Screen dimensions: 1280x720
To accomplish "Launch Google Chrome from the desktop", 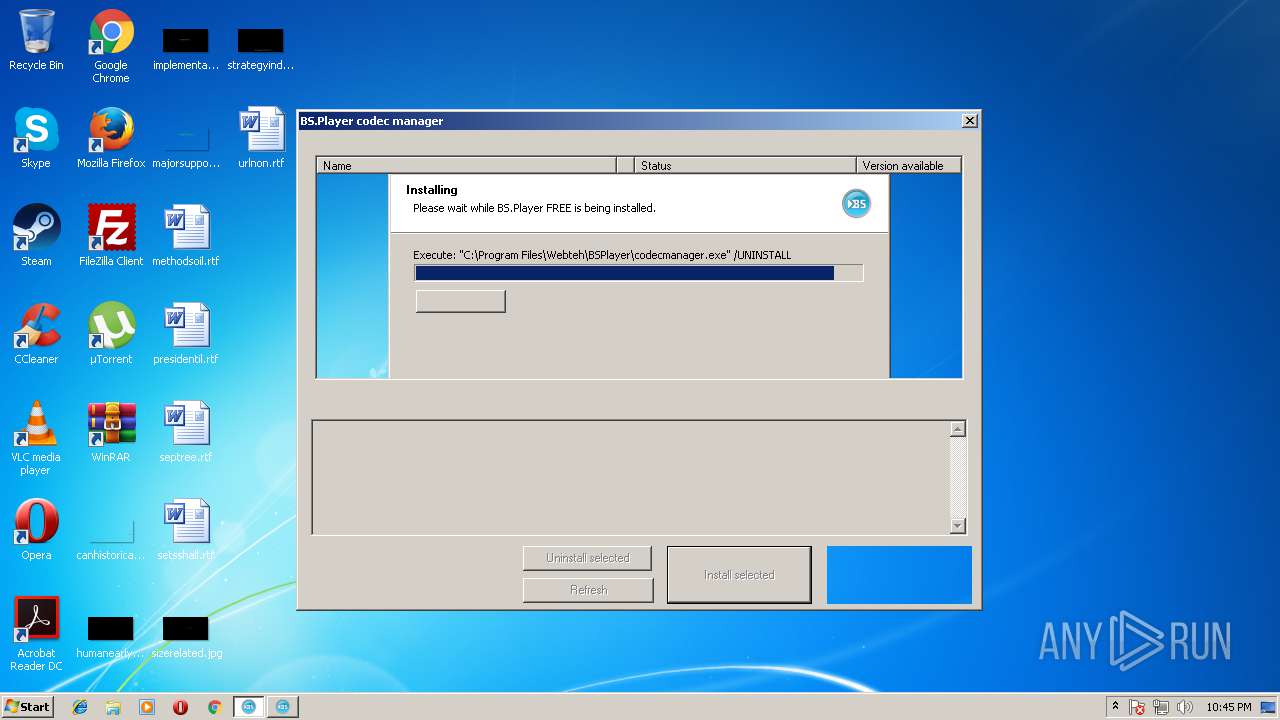I will (x=111, y=46).
